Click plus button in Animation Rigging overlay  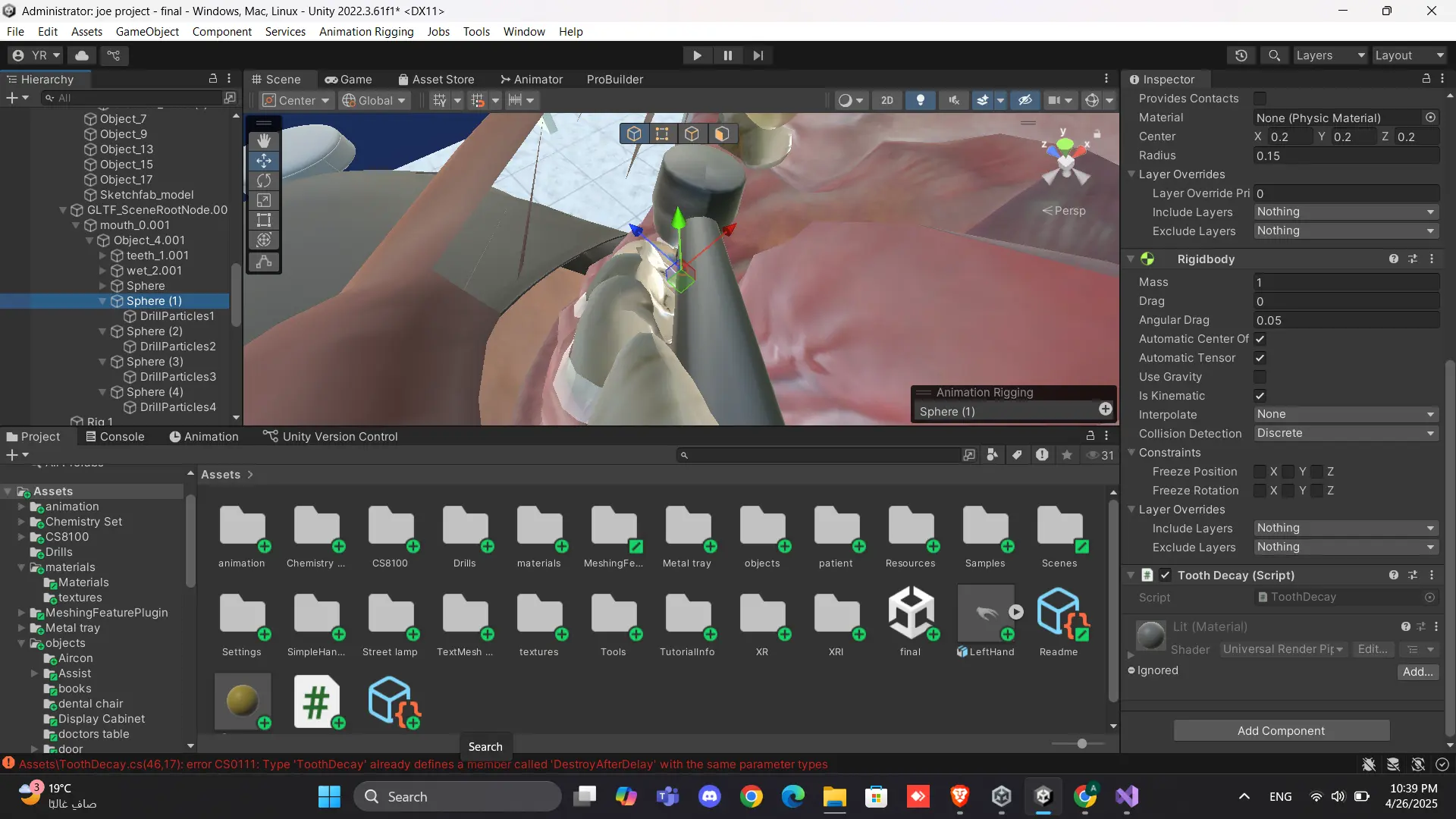coord(1106,409)
